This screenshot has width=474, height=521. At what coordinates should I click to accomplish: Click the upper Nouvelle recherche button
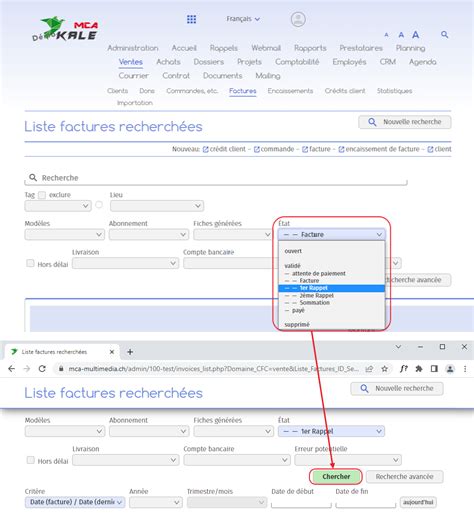(405, 122)
